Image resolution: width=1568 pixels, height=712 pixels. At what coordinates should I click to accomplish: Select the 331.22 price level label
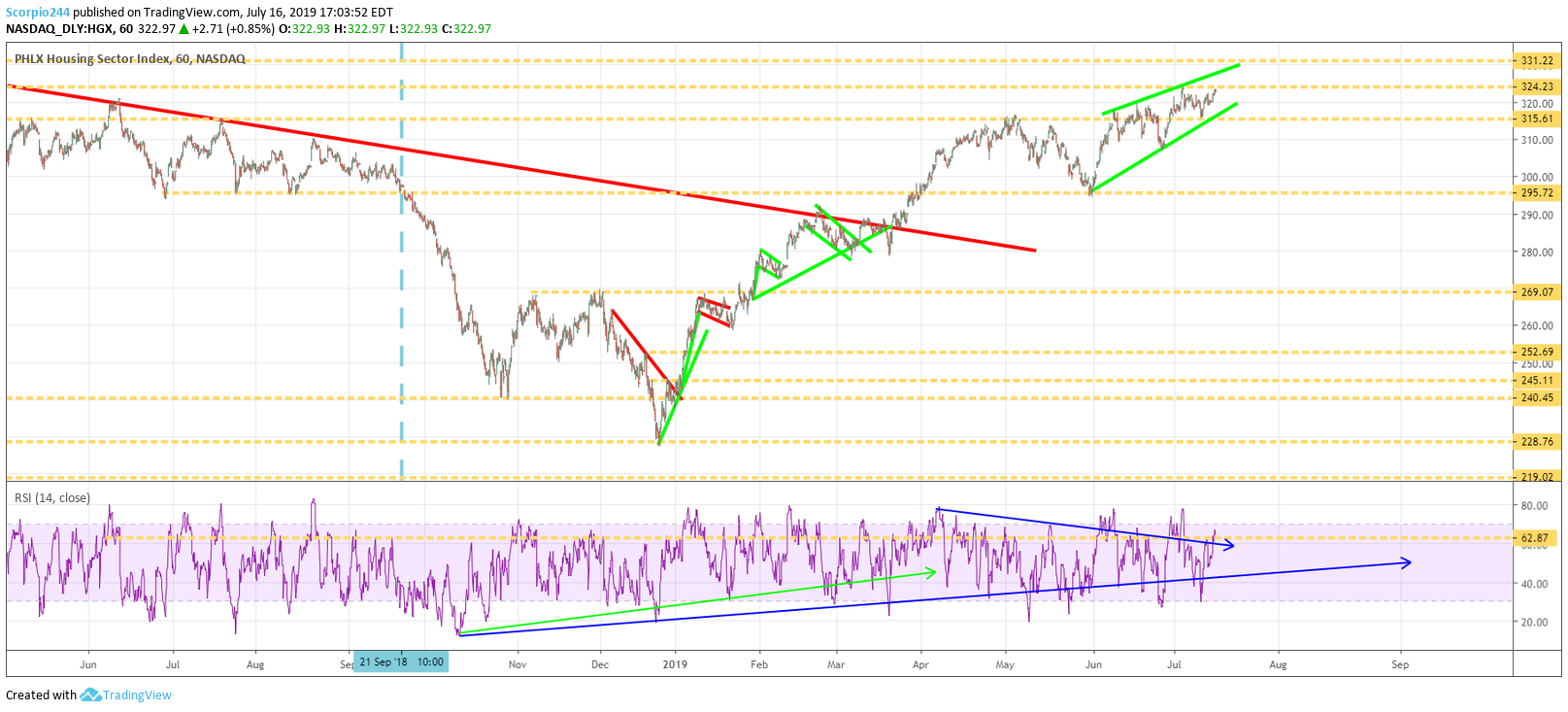click(1537, 60)
